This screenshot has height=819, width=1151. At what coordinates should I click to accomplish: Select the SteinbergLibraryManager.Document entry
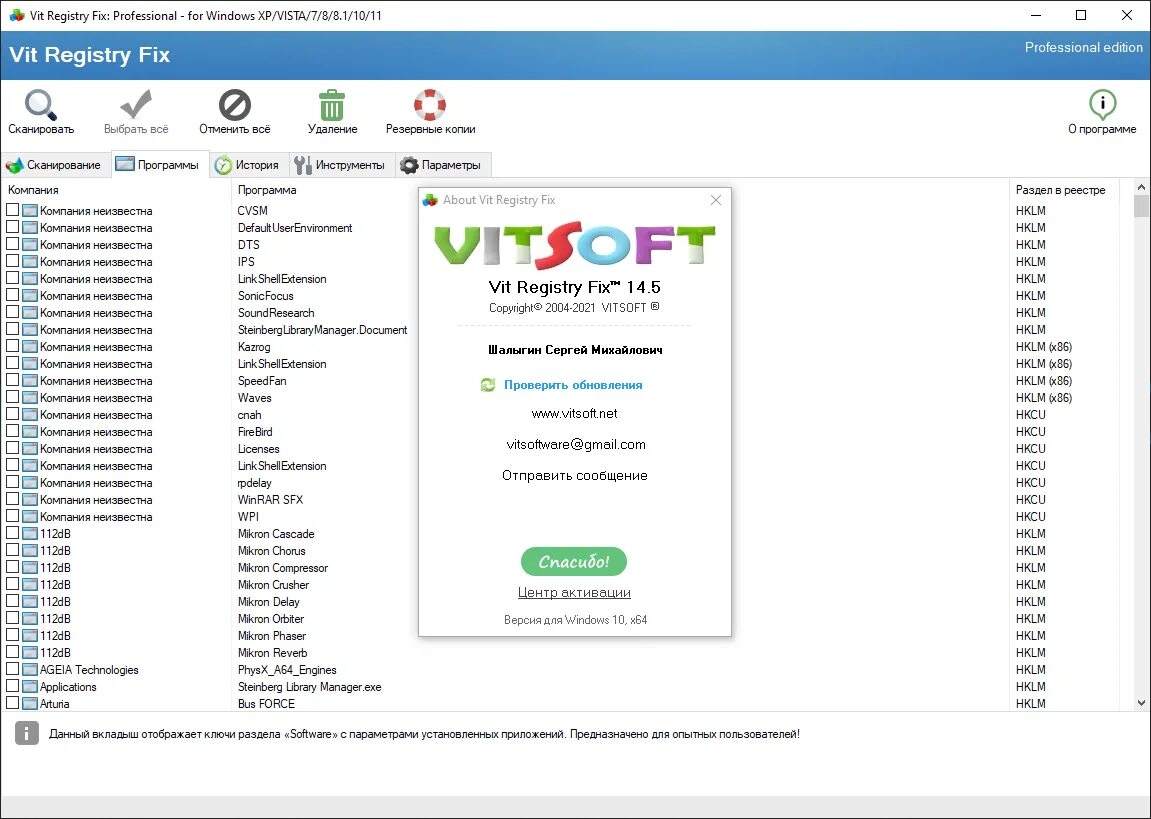pos(322,330)
